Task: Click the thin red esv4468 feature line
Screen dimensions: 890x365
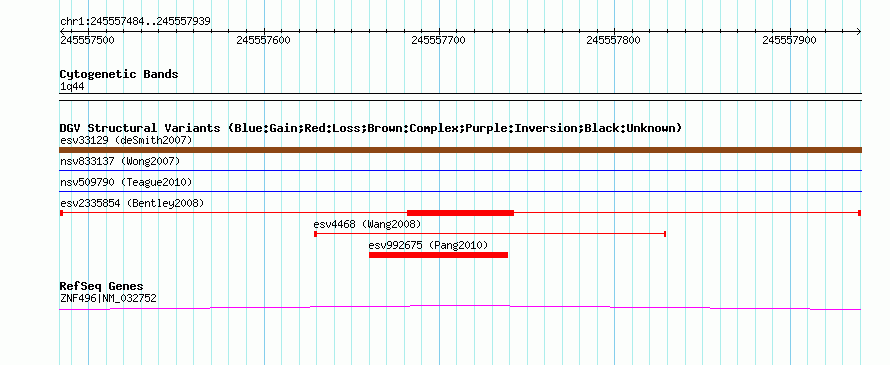Action: tap(490, 234)
